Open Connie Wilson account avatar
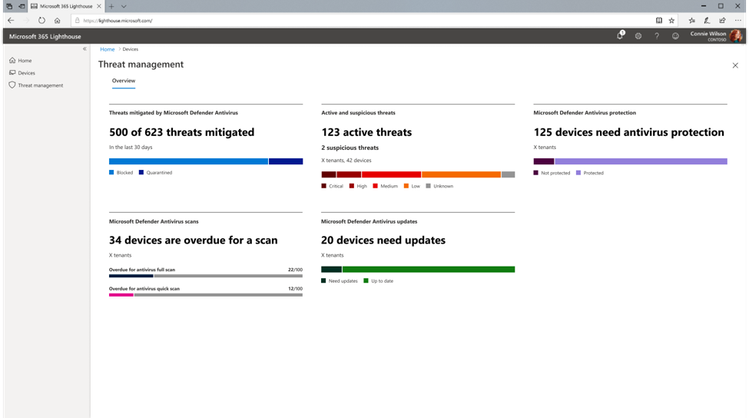This screenshot has width=749, height=418. [x=736, y=36]
